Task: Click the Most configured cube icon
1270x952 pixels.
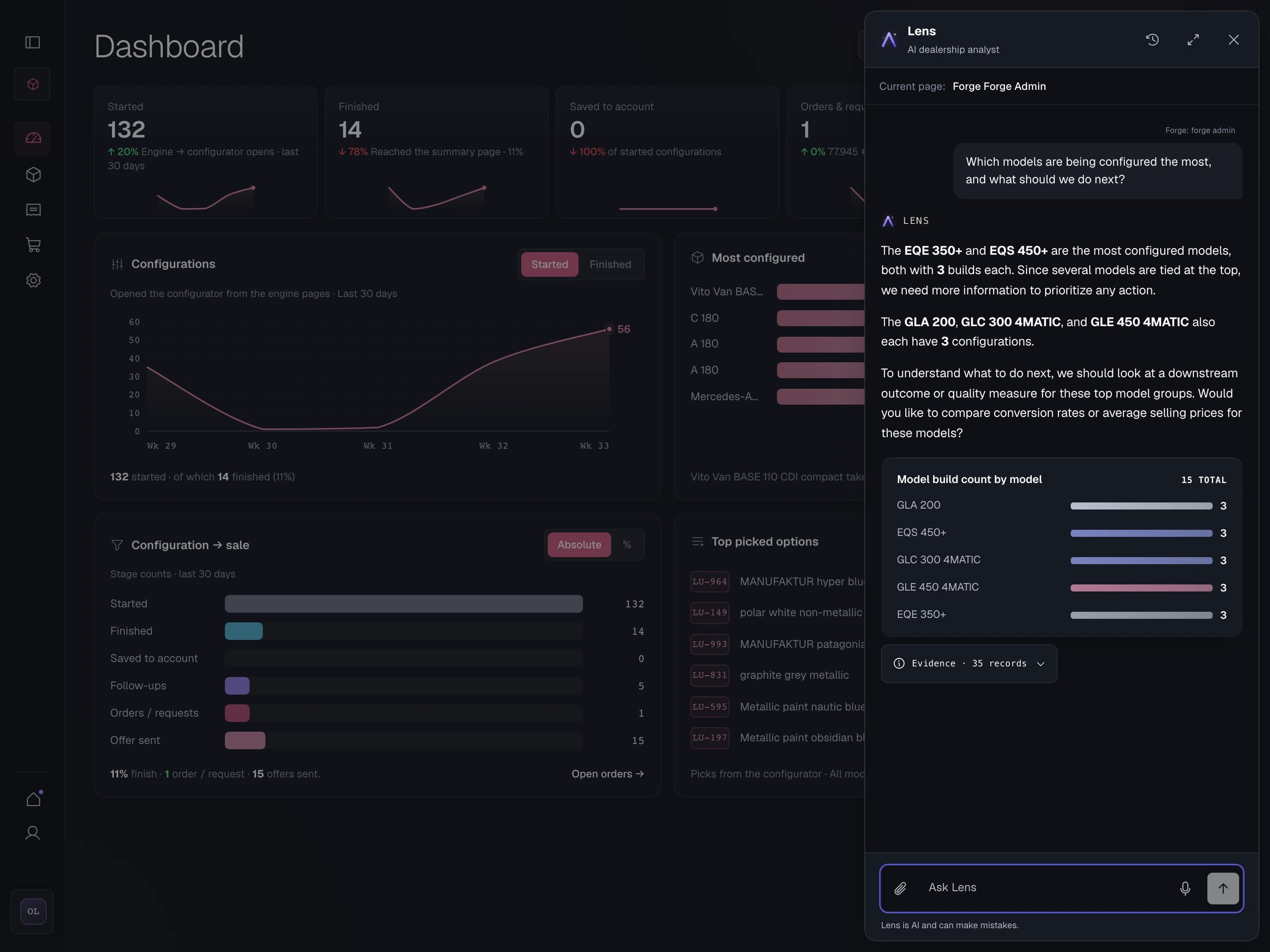Action: coord(698,258)
